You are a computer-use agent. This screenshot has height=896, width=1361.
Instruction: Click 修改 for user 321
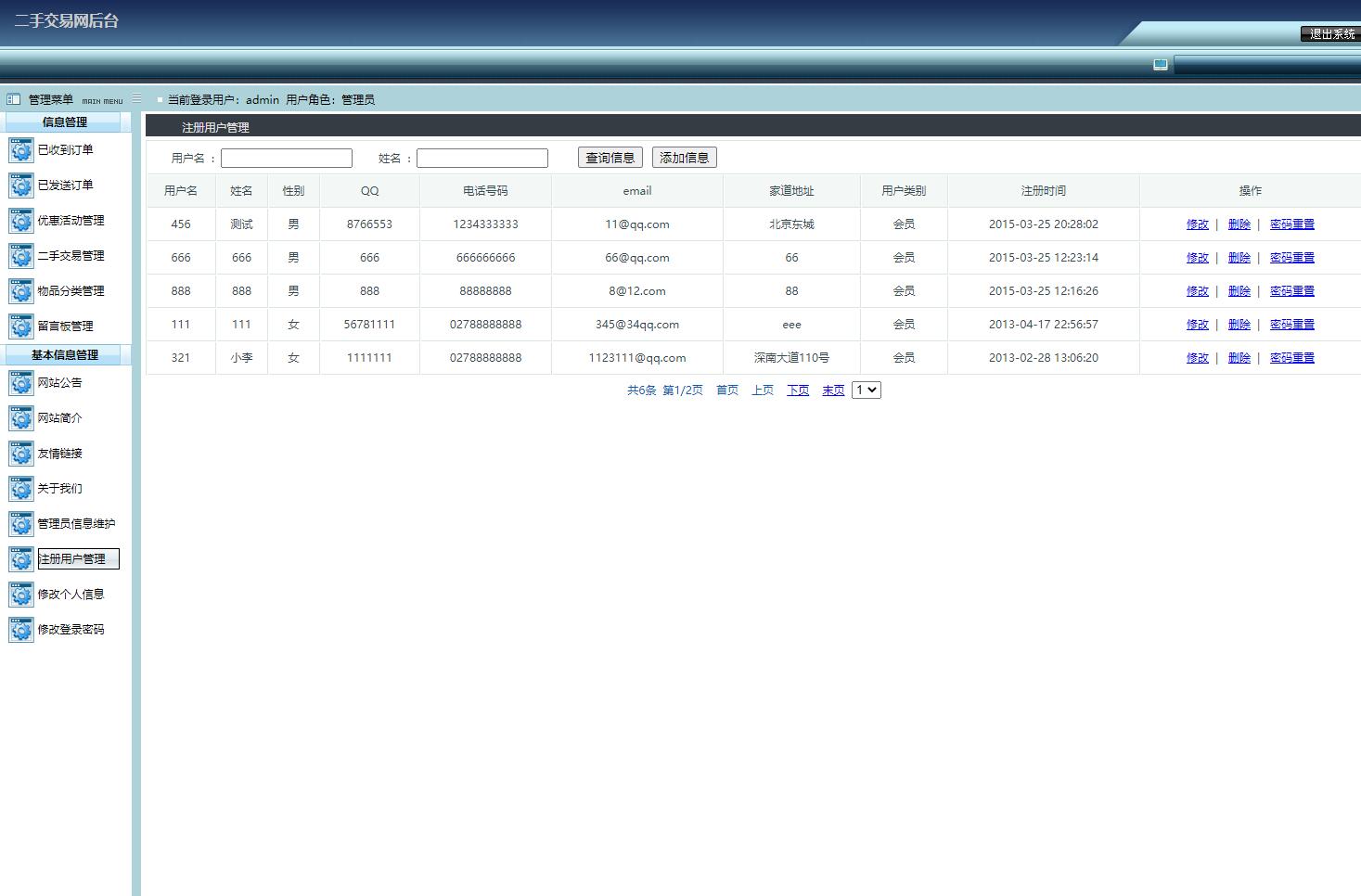click(x=1198, y=358)
